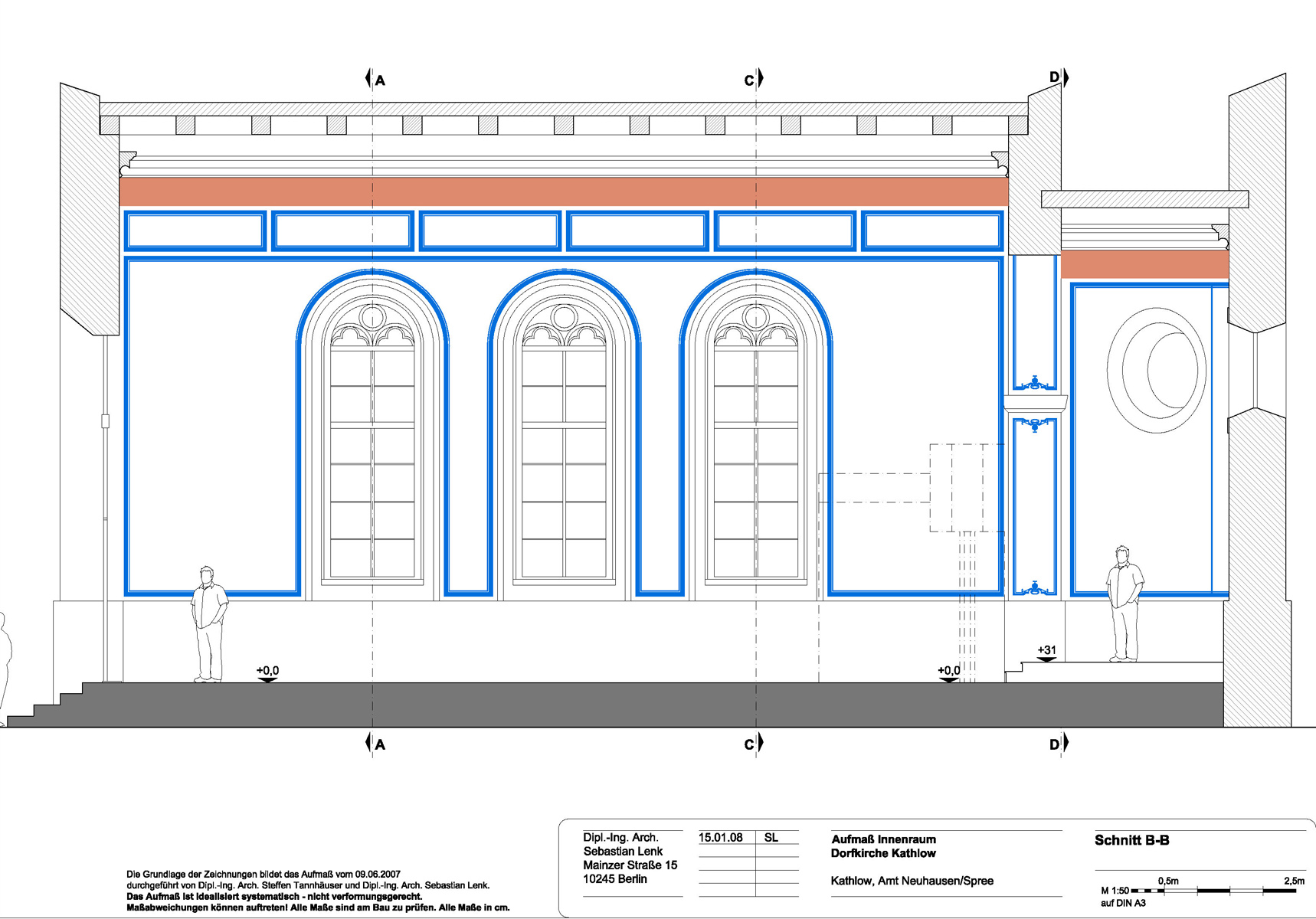
Task: Select the +31 elevation marker
Action: point(1046,652)
